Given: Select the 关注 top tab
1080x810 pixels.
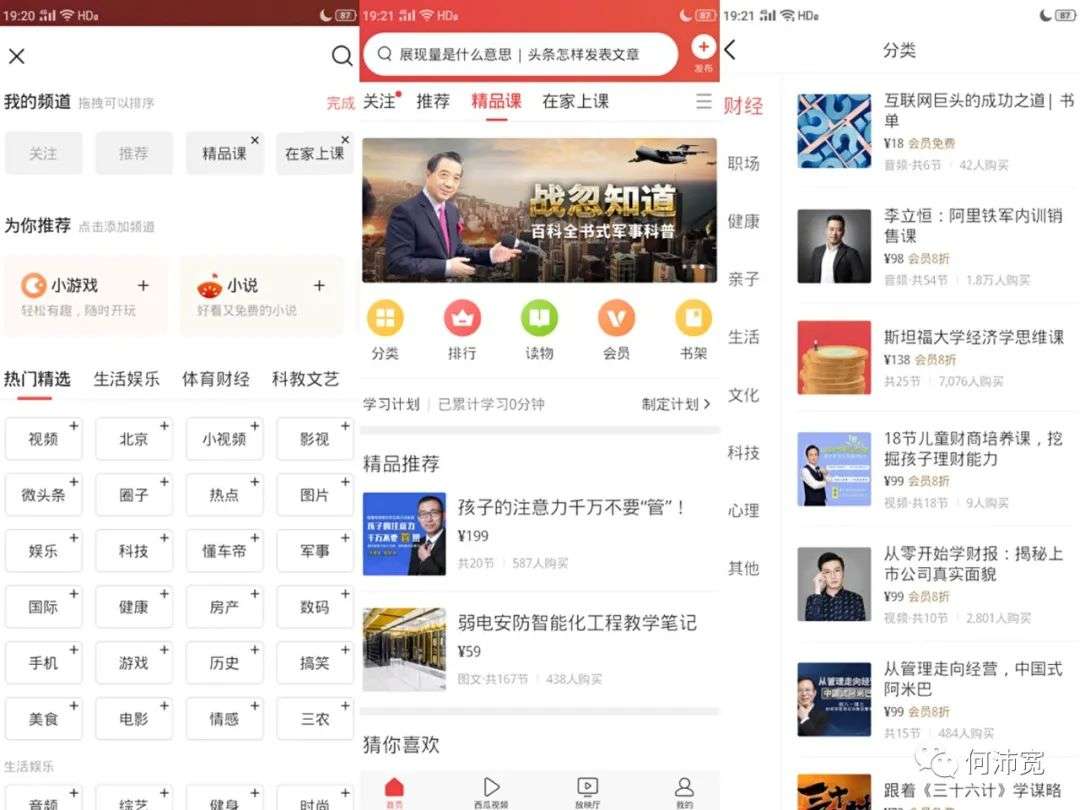Looking at the screenshot, I should point(380,101).
